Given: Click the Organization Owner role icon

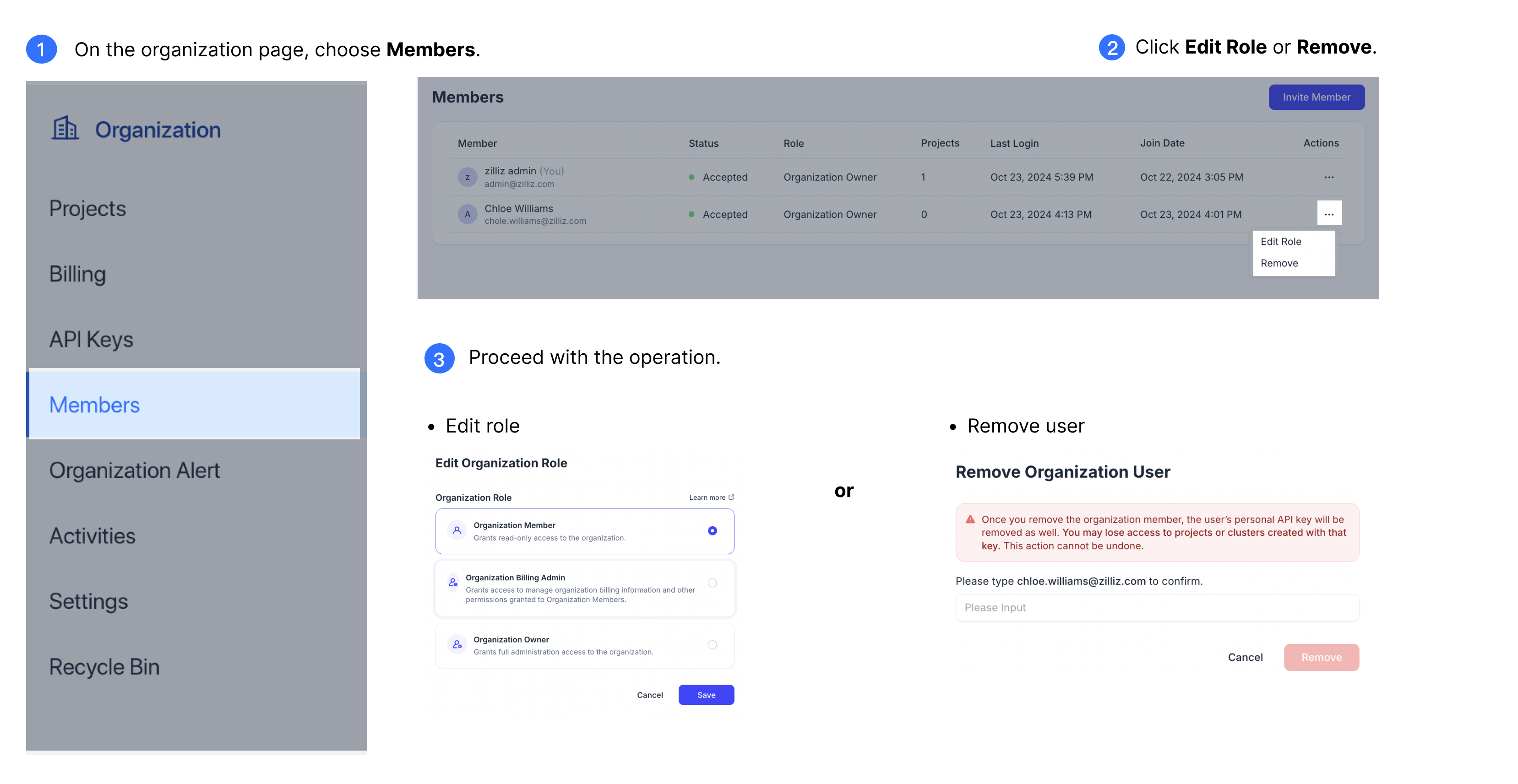Looking at the screenshot, I should point(456,644).
